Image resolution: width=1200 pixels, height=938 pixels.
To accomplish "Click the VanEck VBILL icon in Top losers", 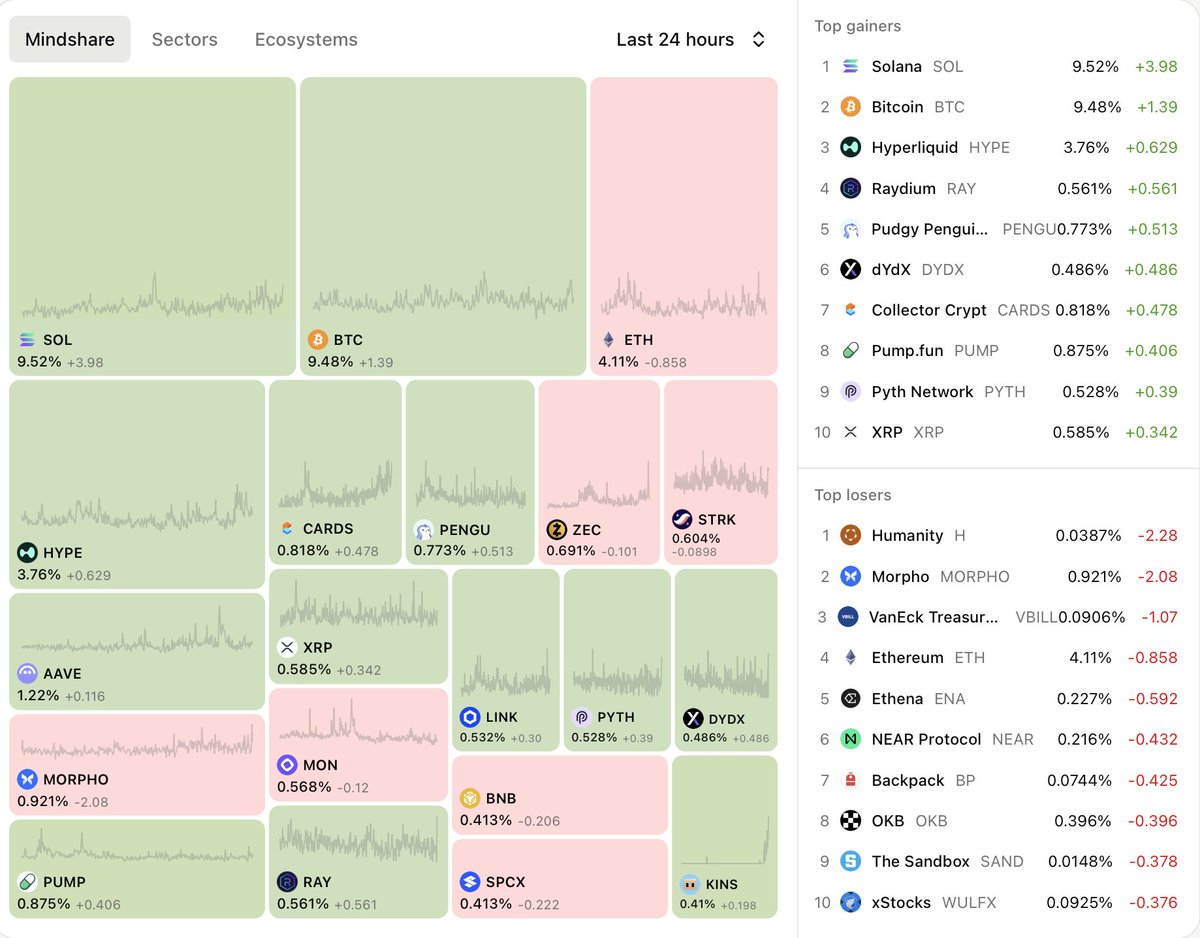I will tap(848, 617).
